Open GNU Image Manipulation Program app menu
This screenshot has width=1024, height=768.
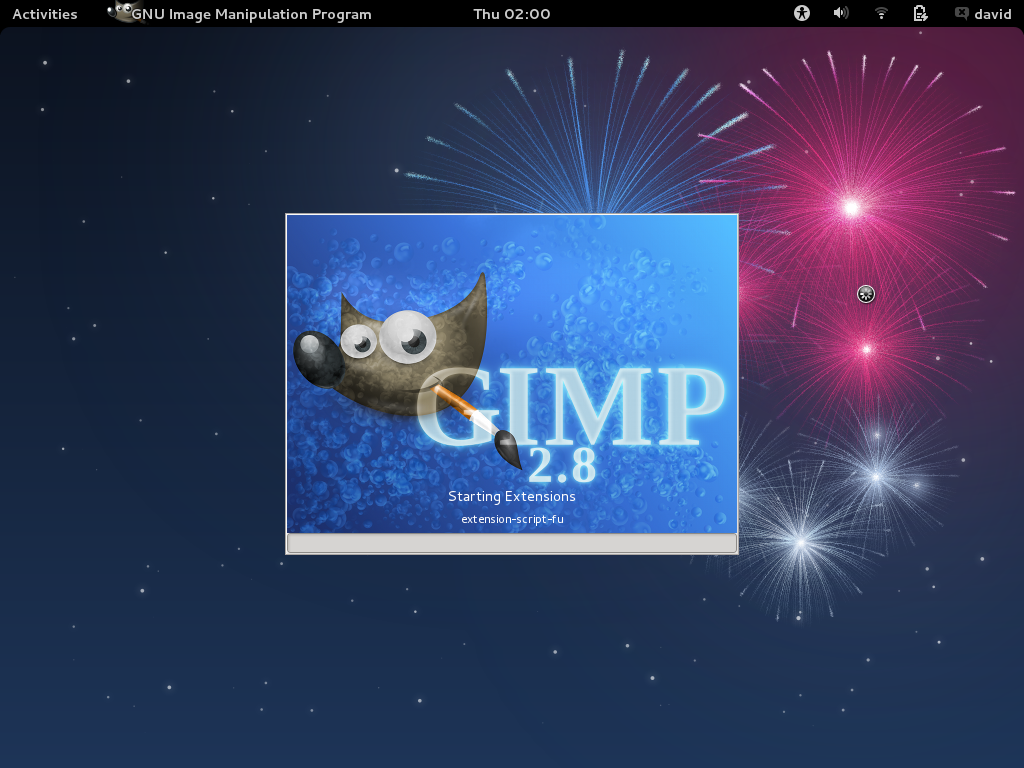tap(240, 14)
